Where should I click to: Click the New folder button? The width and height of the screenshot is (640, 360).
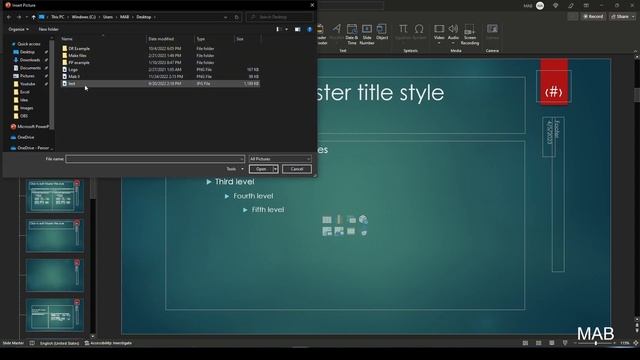coord(49,29)
